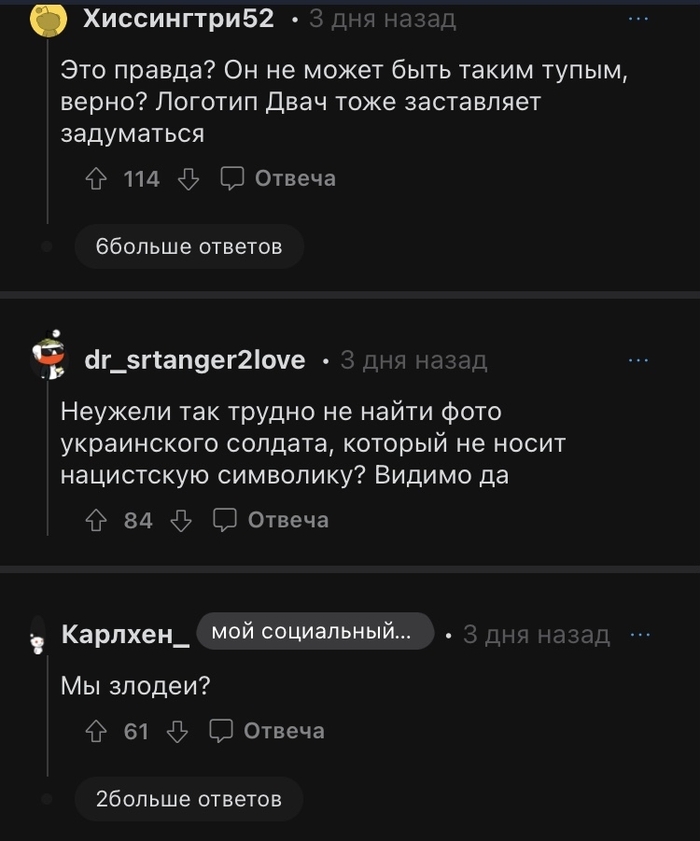Downvote the dr_srtanger2love comment
This screenshot has height=841, width=700.
tap(181, 520)
